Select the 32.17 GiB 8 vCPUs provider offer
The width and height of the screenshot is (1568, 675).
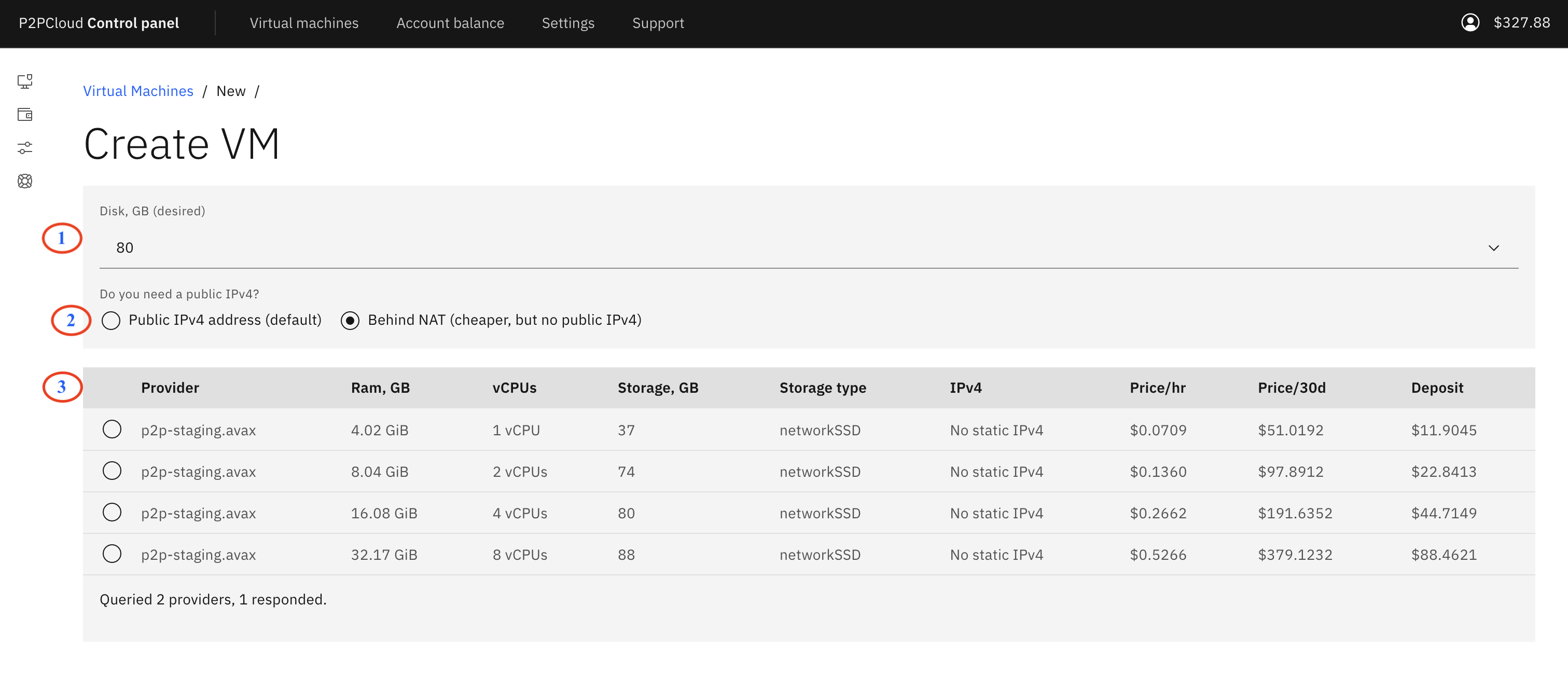[x=112, y=554]
